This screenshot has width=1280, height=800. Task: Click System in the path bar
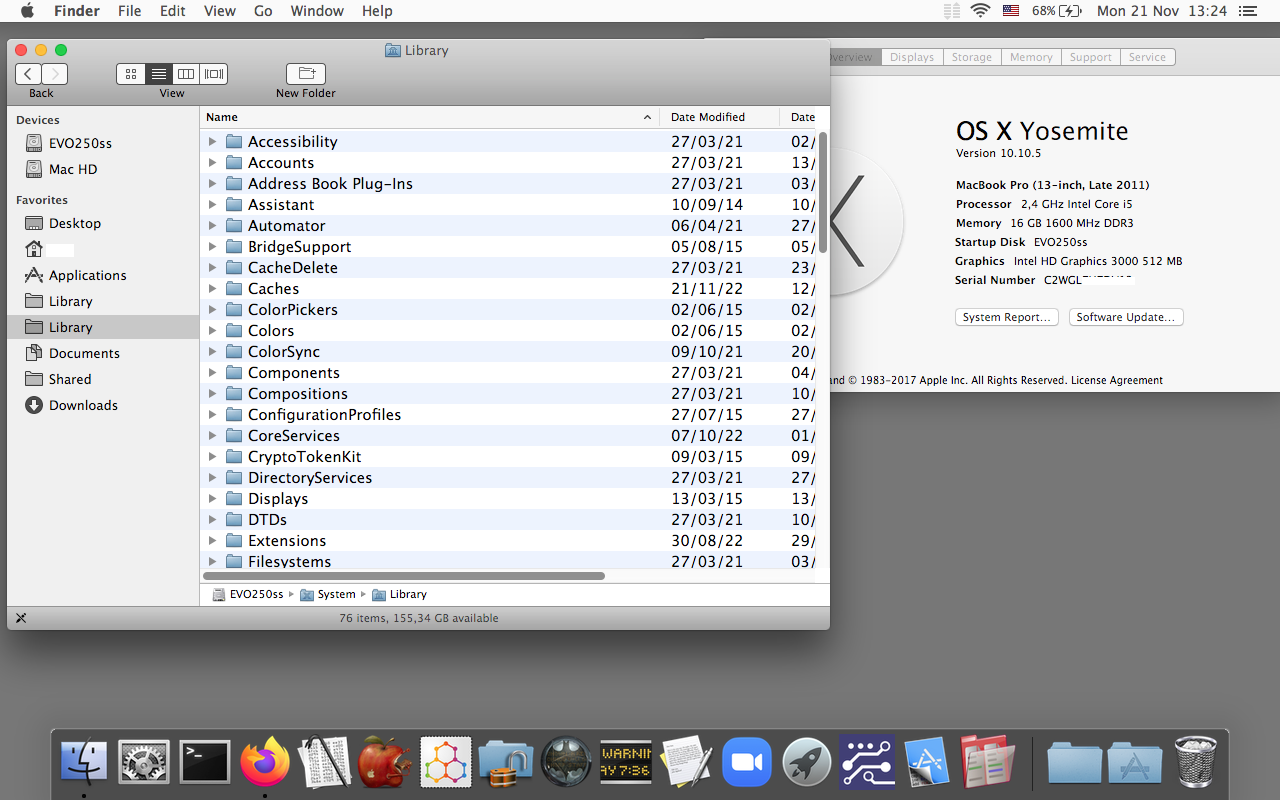coord(328,594)
